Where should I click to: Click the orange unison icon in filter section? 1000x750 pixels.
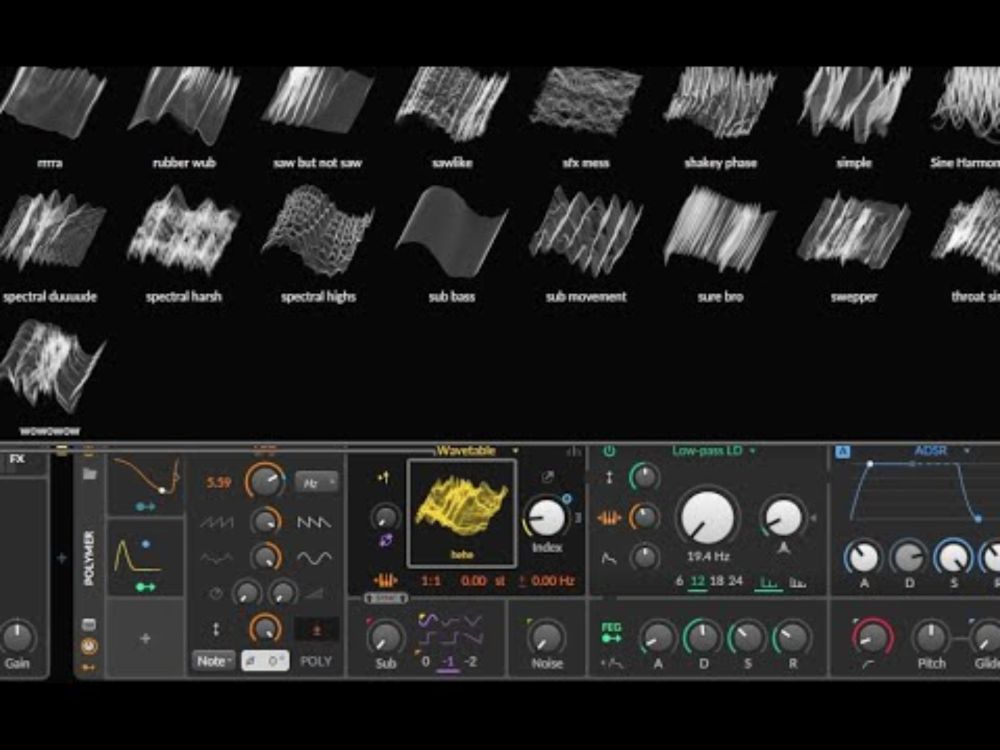coord(609,518)
